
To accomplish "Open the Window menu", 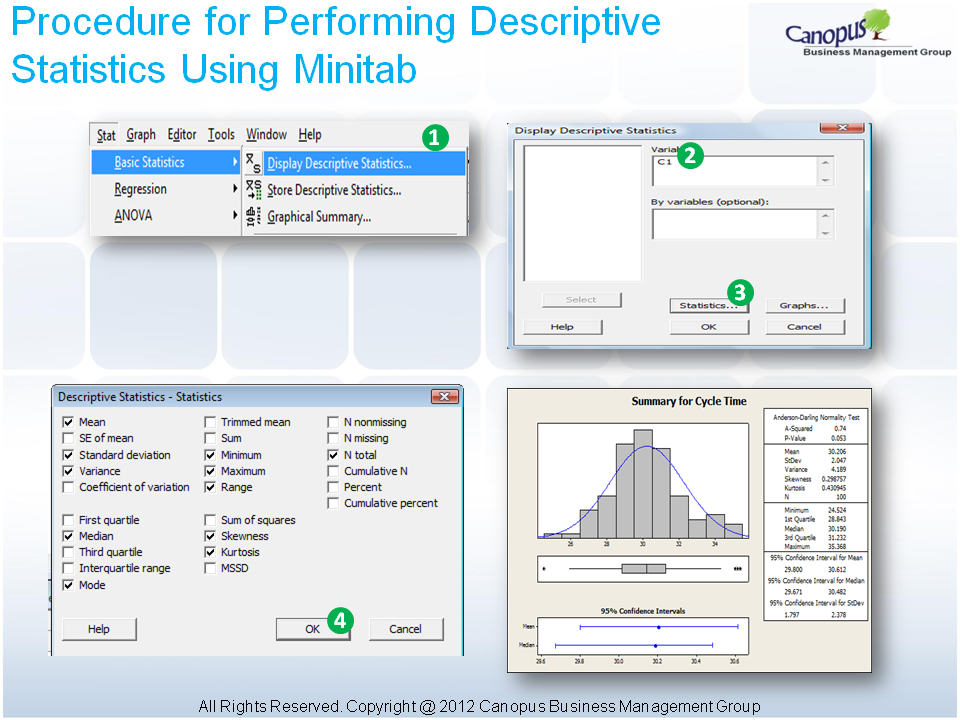I will pos(266,135).
